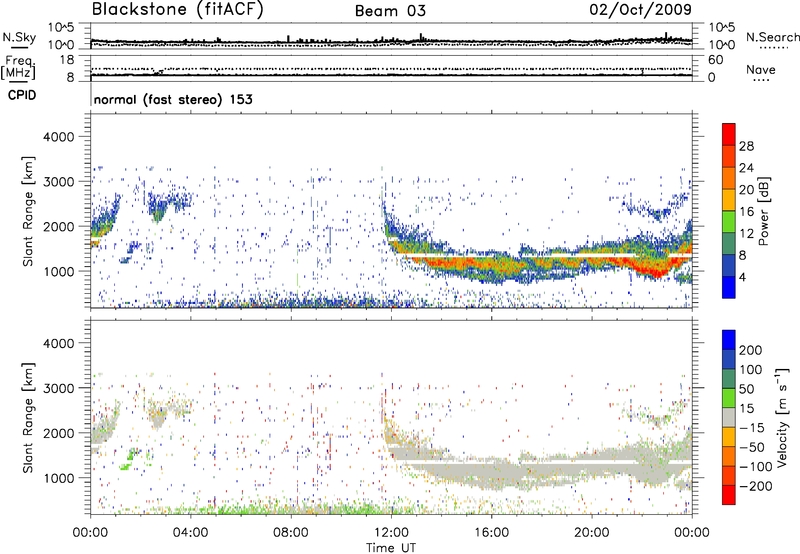Click the '12' power colorbar label

click(746, 234)
